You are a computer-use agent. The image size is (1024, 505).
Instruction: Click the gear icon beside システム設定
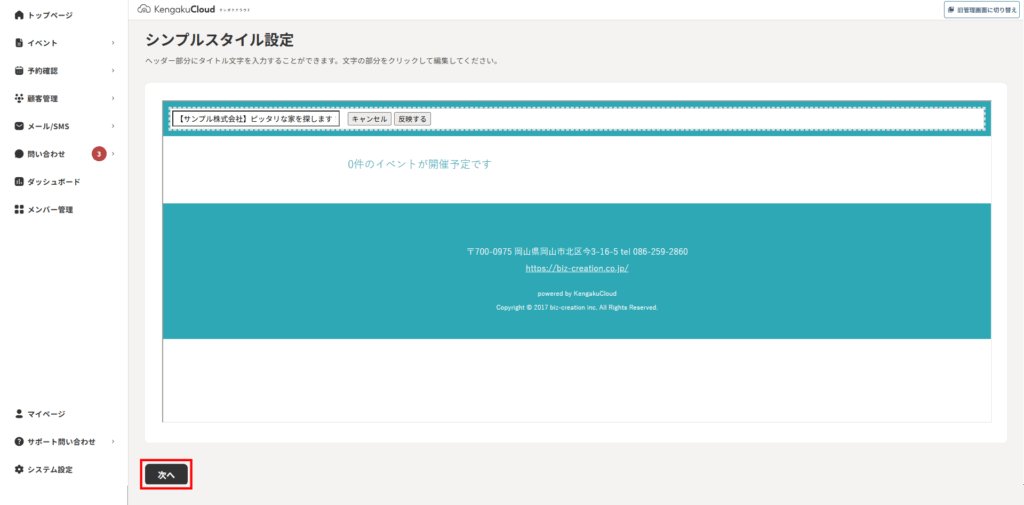pos(19,469)
